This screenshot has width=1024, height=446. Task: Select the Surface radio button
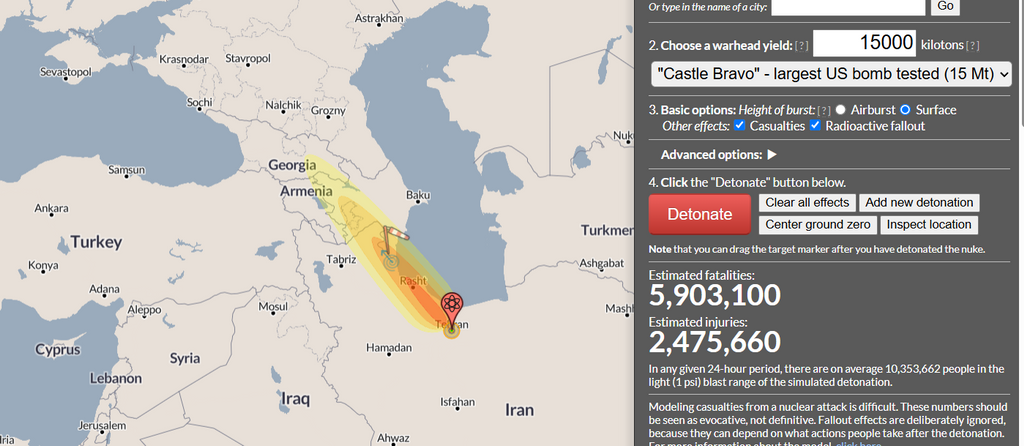(906, 110)
